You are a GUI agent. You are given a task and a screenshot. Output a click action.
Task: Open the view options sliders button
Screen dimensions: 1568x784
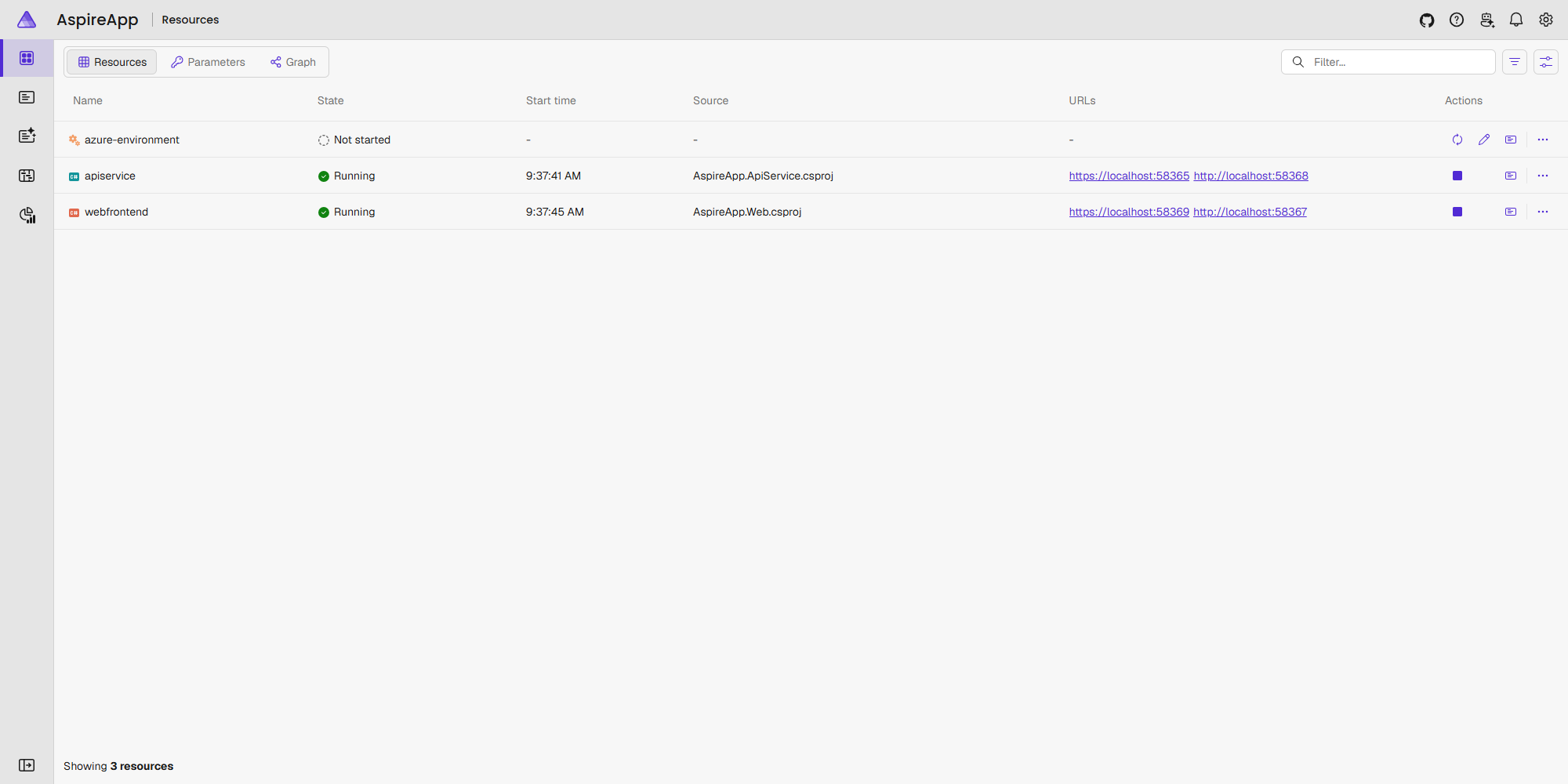tap(1546, 62)
